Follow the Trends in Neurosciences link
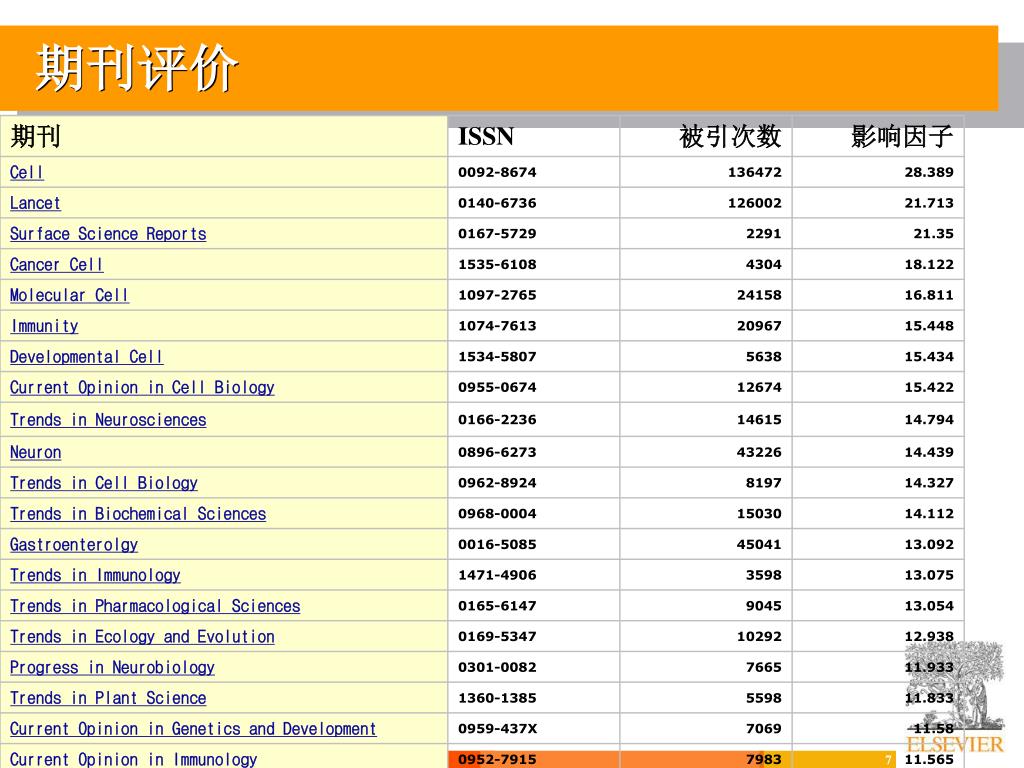The height and width of the screenshot is (768, 1024). pyautogui.click(x=108, y=420)
